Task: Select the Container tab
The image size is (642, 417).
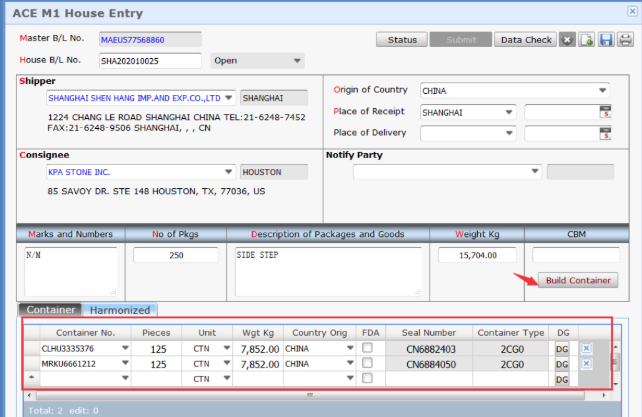Action: 50,310
